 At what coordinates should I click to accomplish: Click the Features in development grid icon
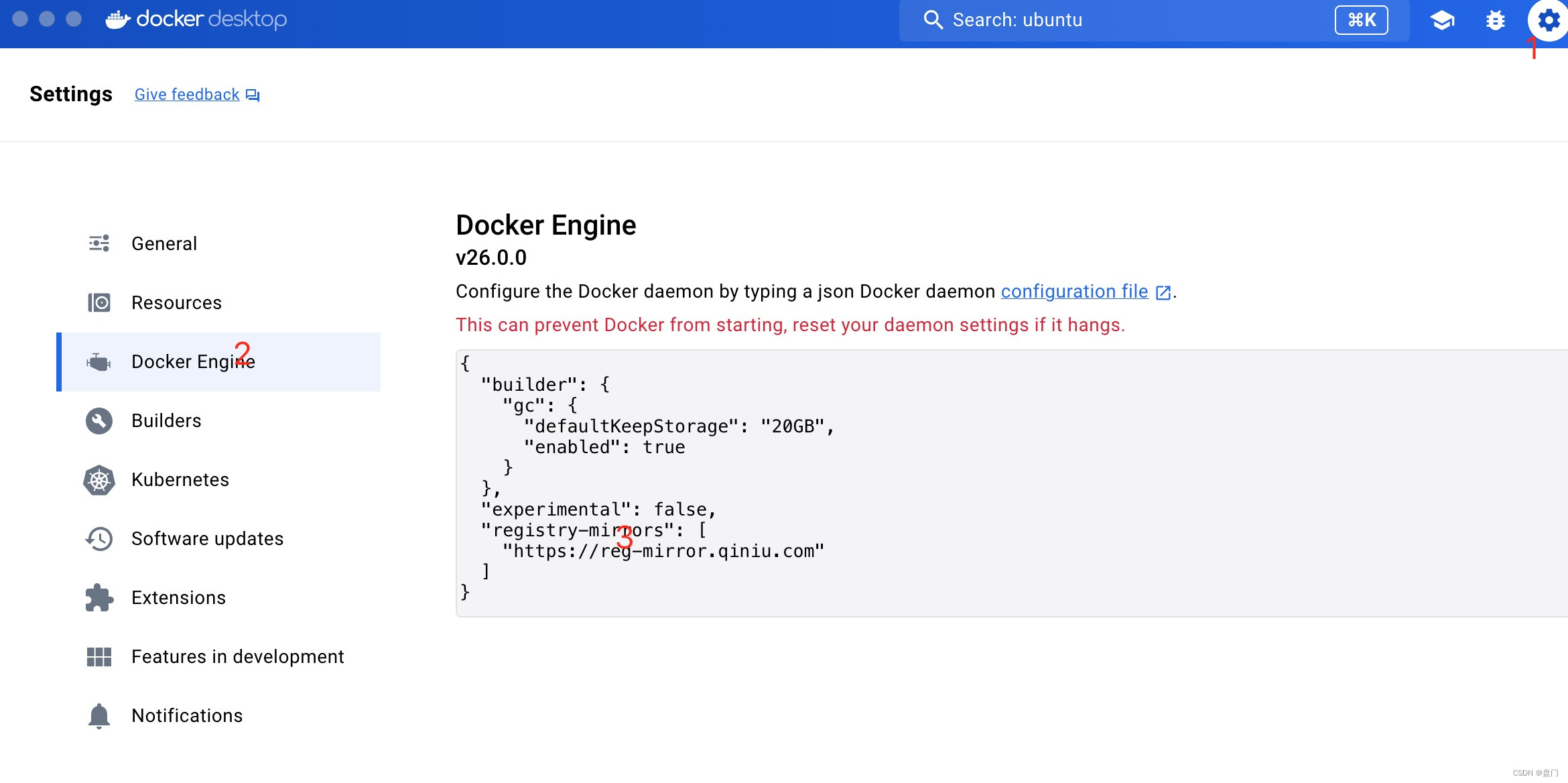[99, 656]
